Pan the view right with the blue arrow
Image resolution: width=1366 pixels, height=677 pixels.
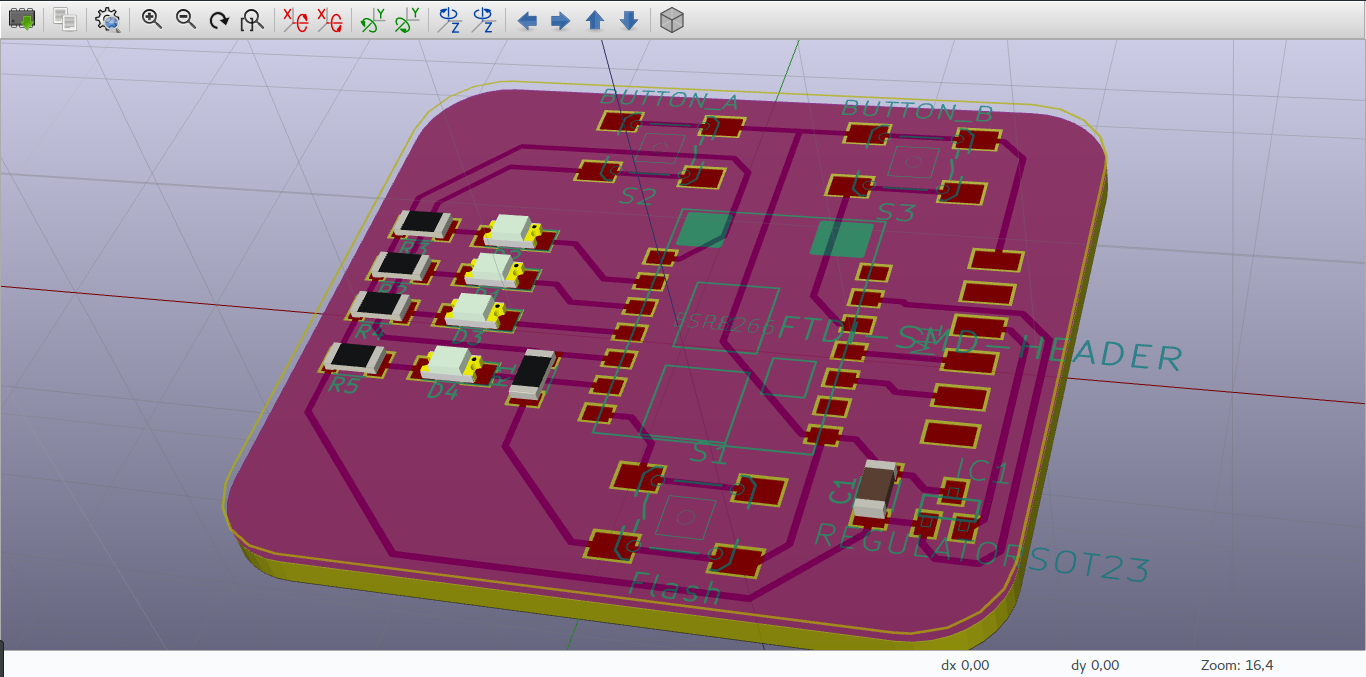[x=560, y=19]
